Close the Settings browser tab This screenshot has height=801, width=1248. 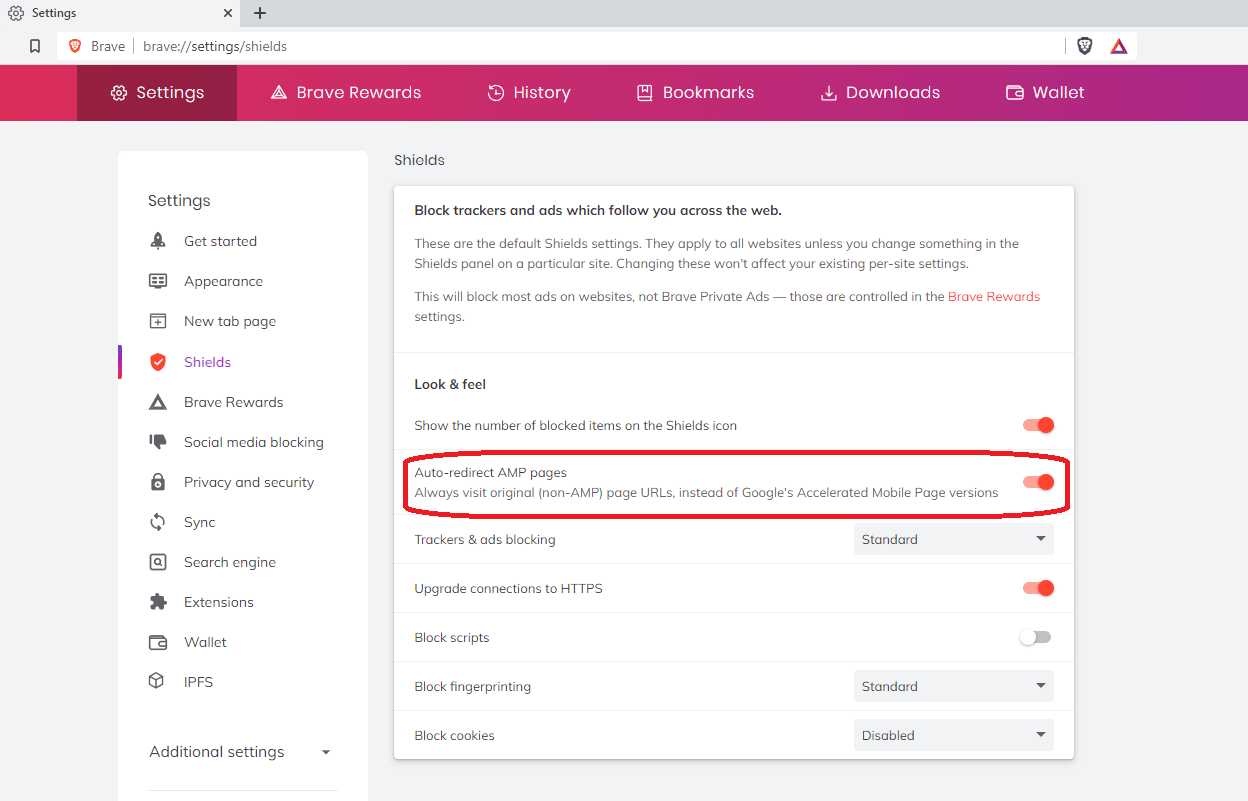228,13
